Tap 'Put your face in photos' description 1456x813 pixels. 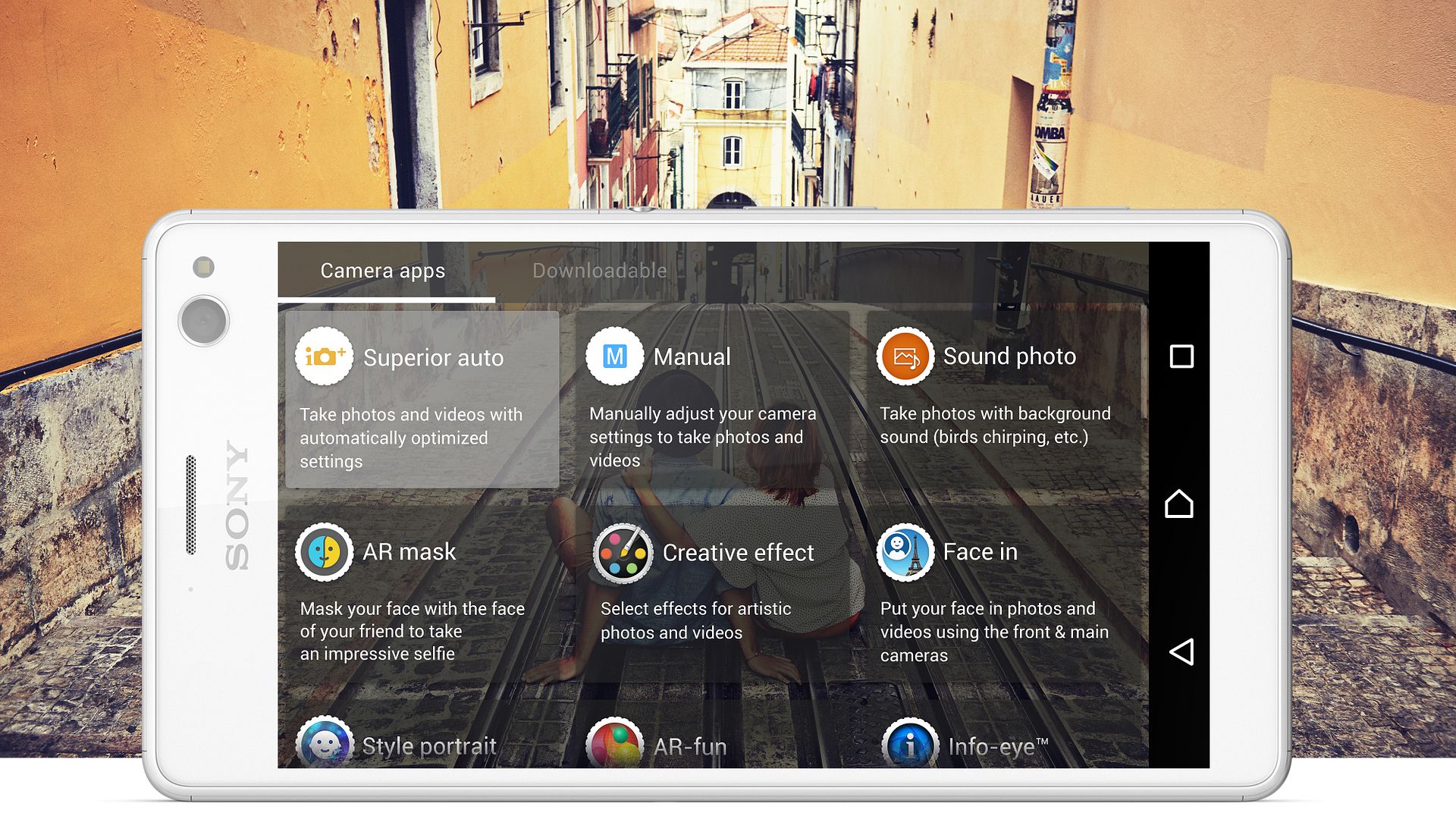(x=994, y=632)
